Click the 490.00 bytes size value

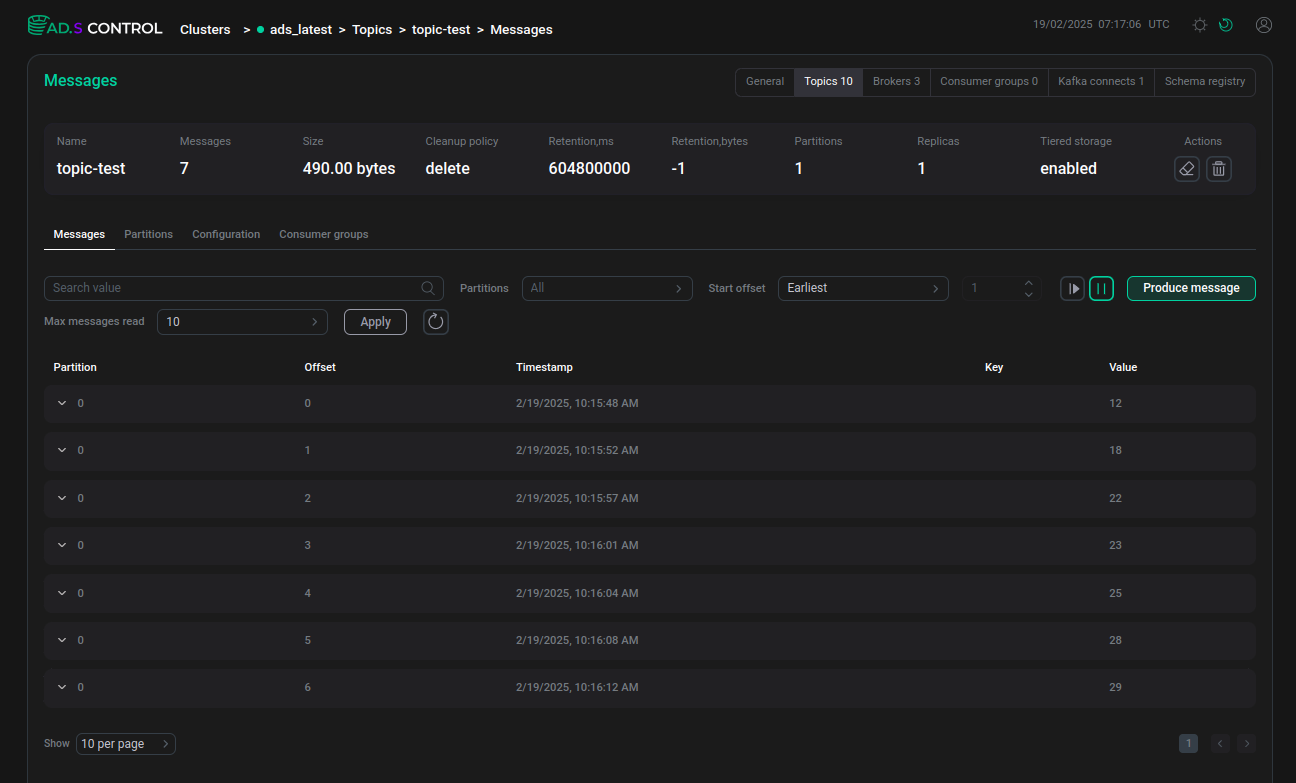[349, 169]
